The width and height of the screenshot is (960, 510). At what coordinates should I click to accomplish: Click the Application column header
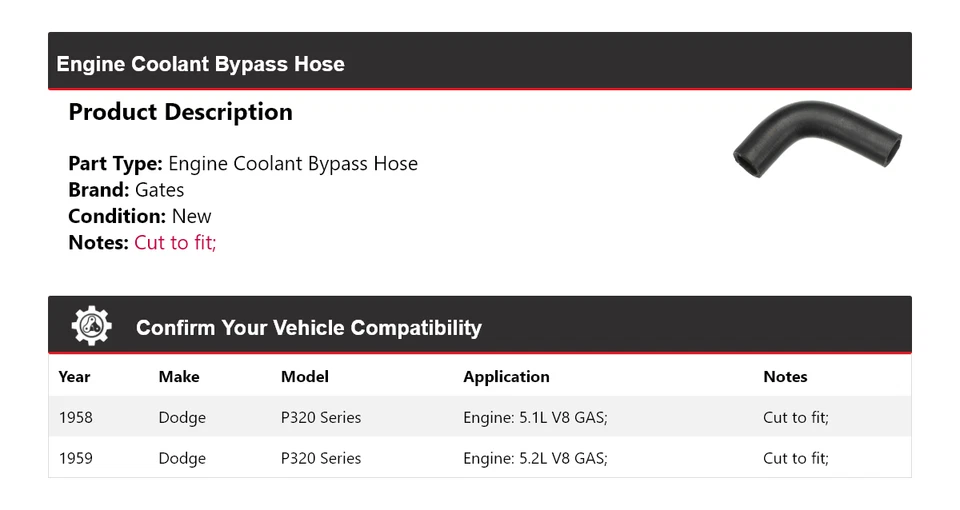pyautogui.click(x=506, y=377)
